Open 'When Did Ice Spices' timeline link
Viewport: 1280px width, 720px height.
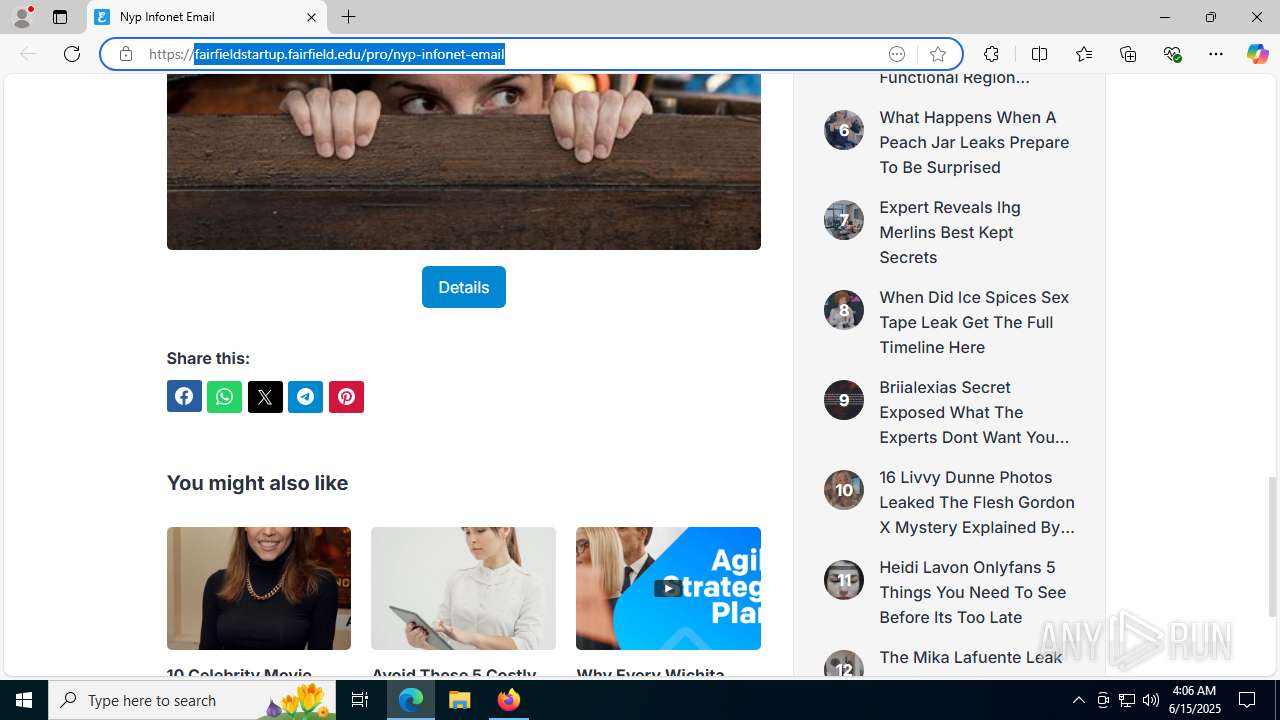click(975, 322)
